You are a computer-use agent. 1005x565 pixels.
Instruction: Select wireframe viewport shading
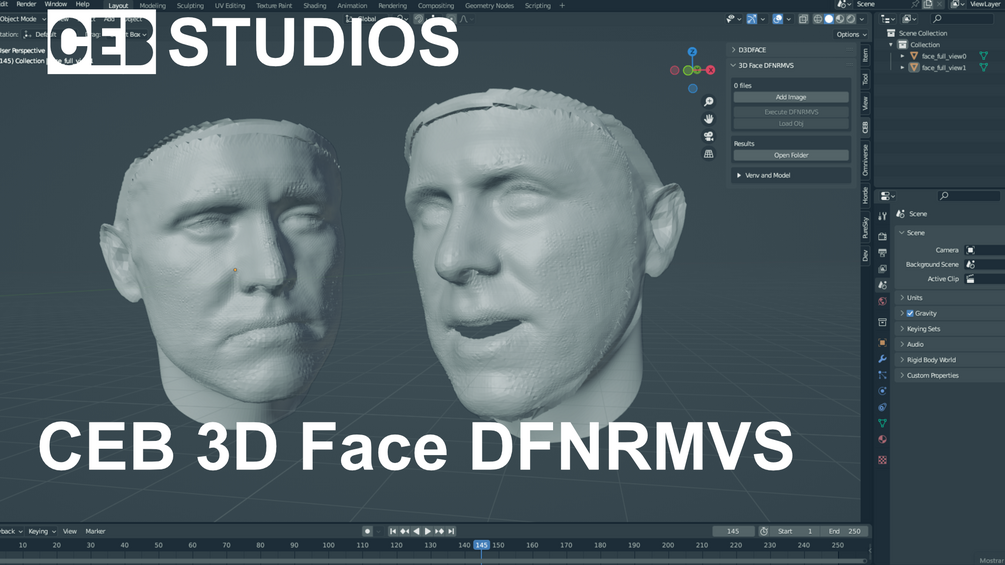pos(818,19)
